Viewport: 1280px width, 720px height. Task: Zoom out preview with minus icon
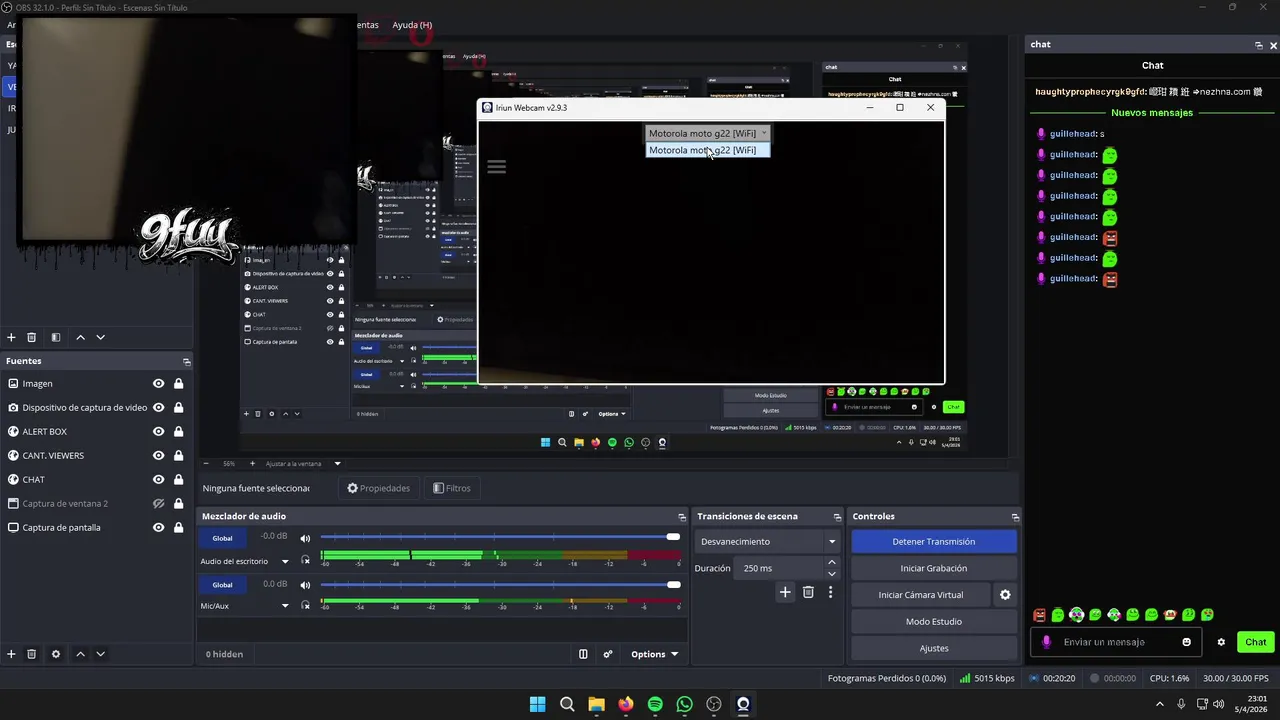coord(207,464)
